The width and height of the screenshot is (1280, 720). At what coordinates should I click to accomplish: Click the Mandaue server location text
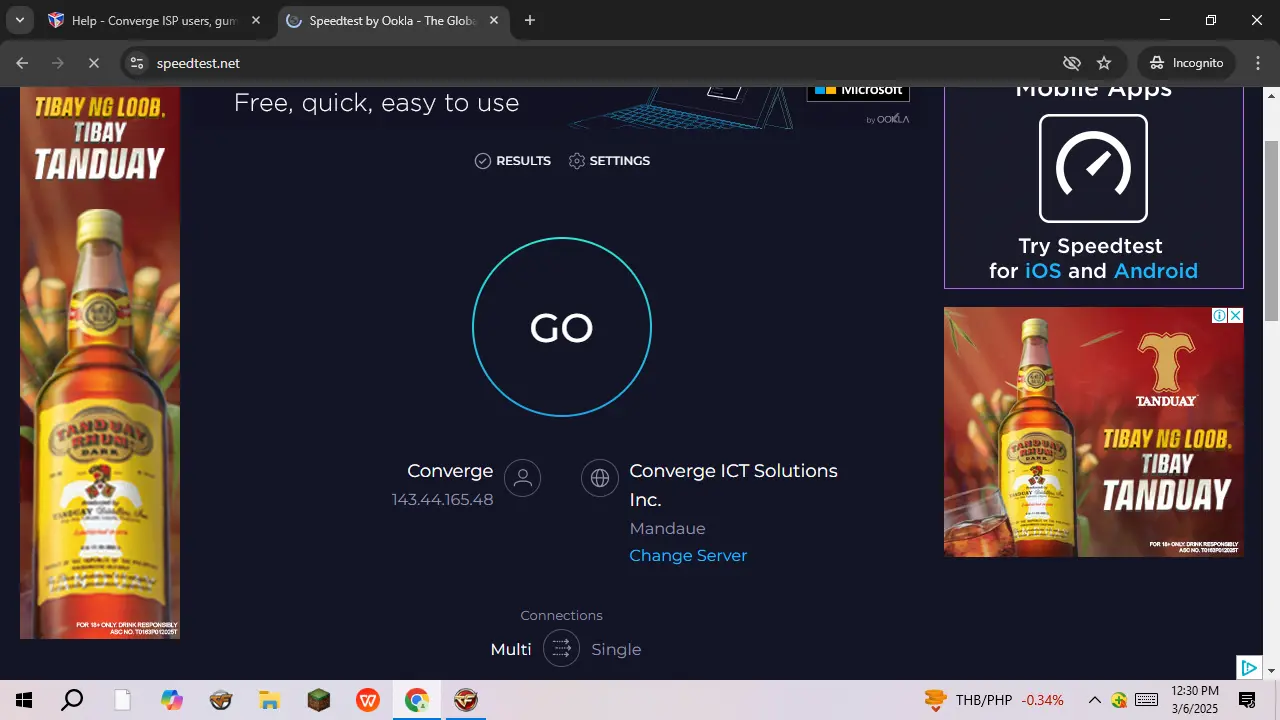667,528
